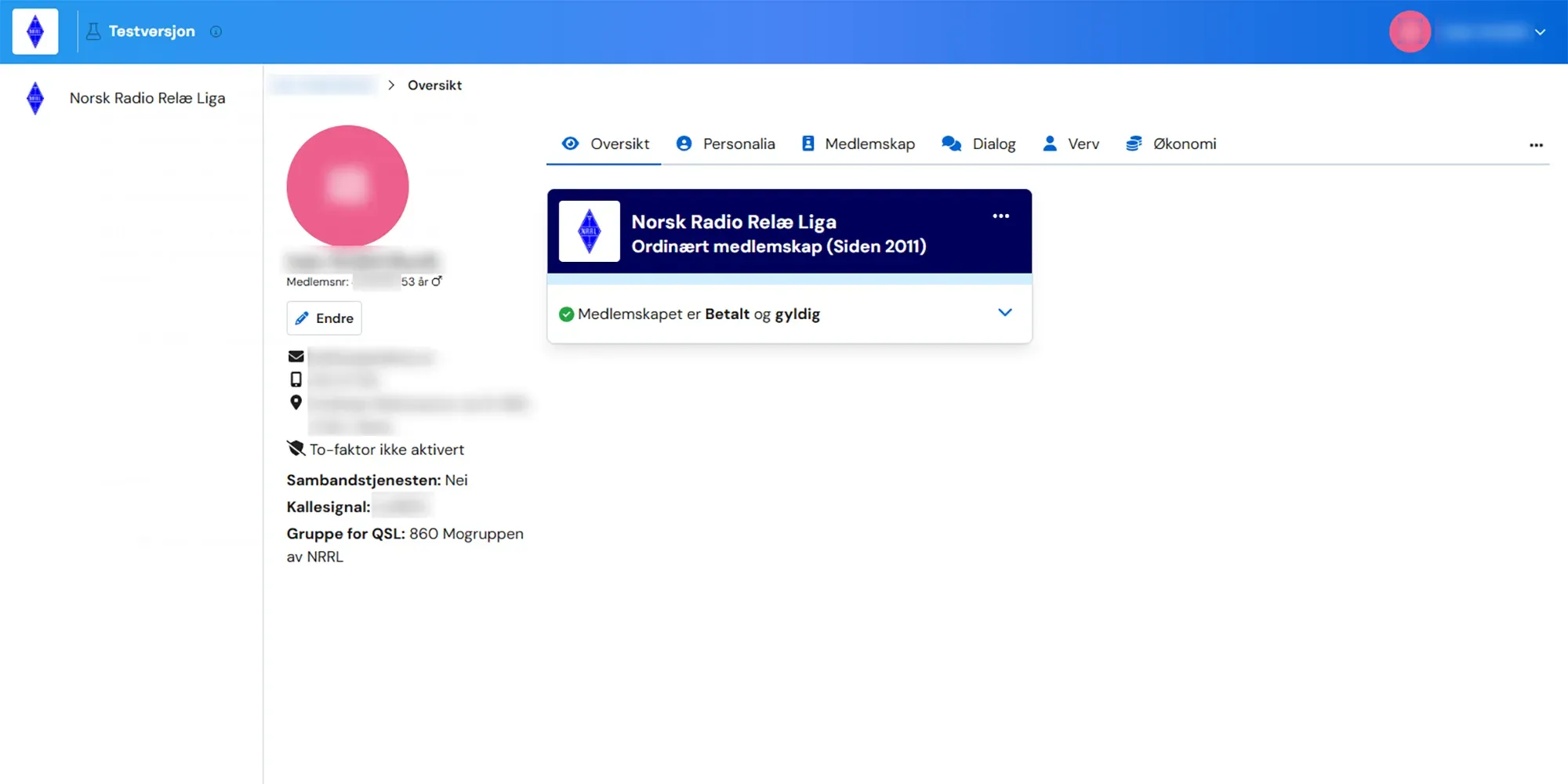Switch to the Personalia tab
1568x784 pixels.
[x=725, y=143]
